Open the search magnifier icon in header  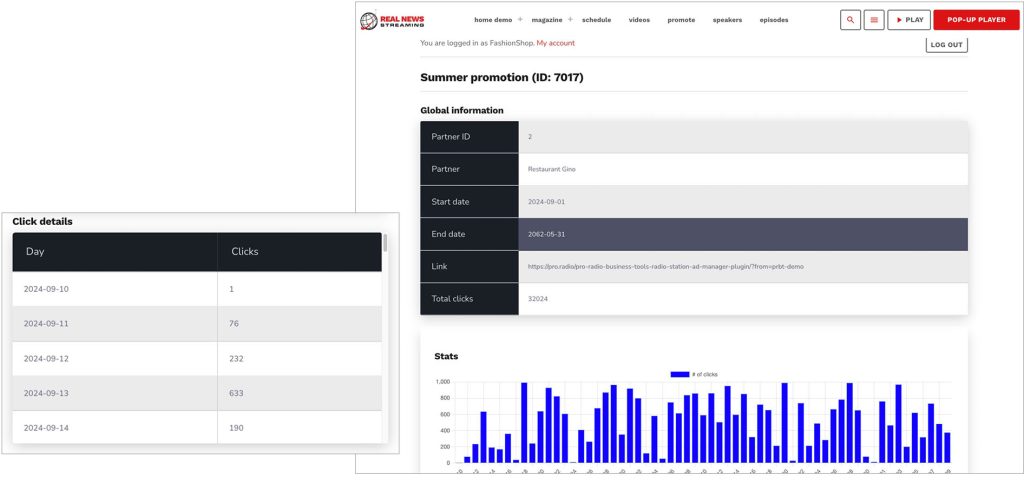pos(850,20)
